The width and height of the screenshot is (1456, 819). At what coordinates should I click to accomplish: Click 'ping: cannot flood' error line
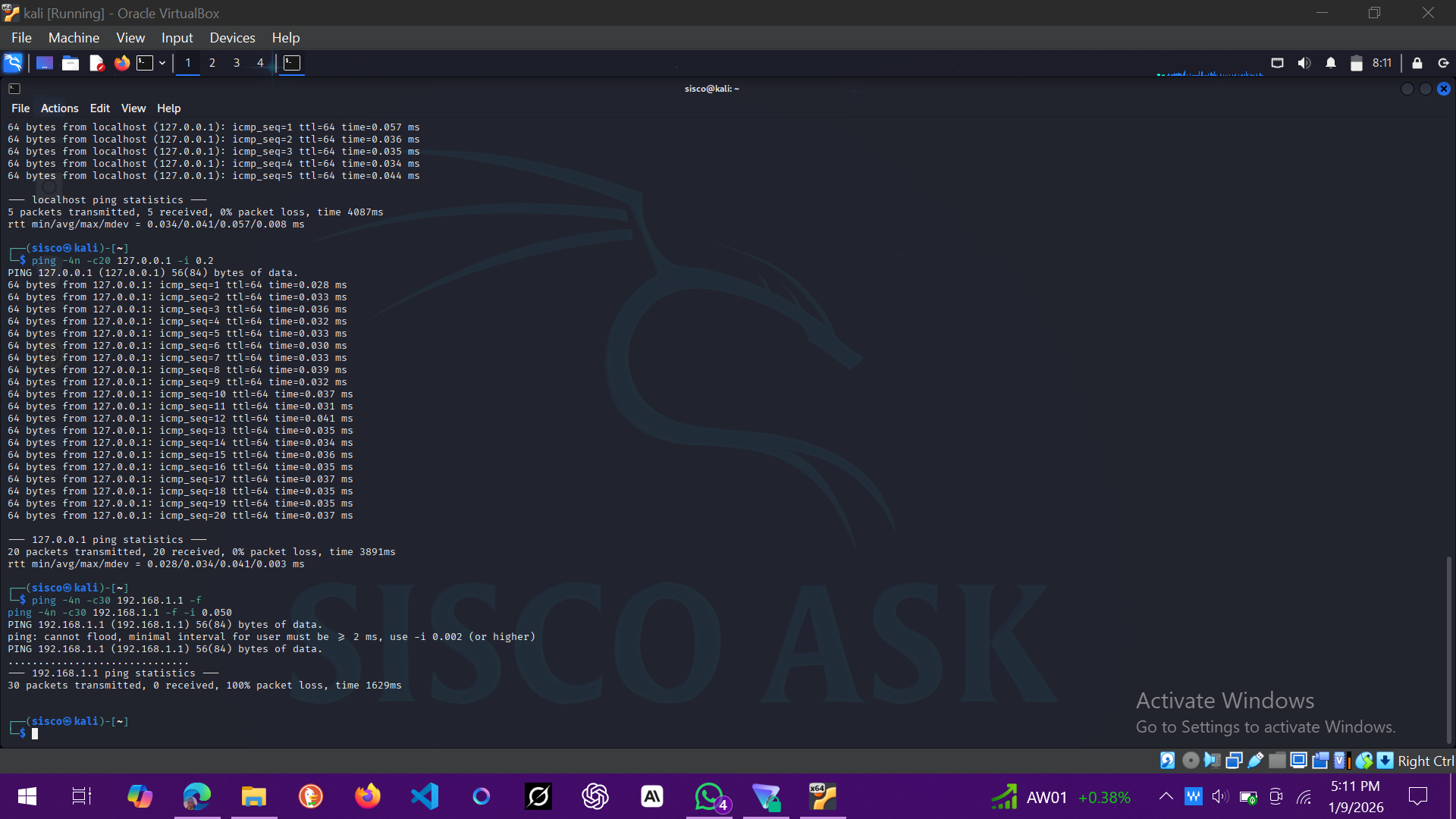pos(271,637)
